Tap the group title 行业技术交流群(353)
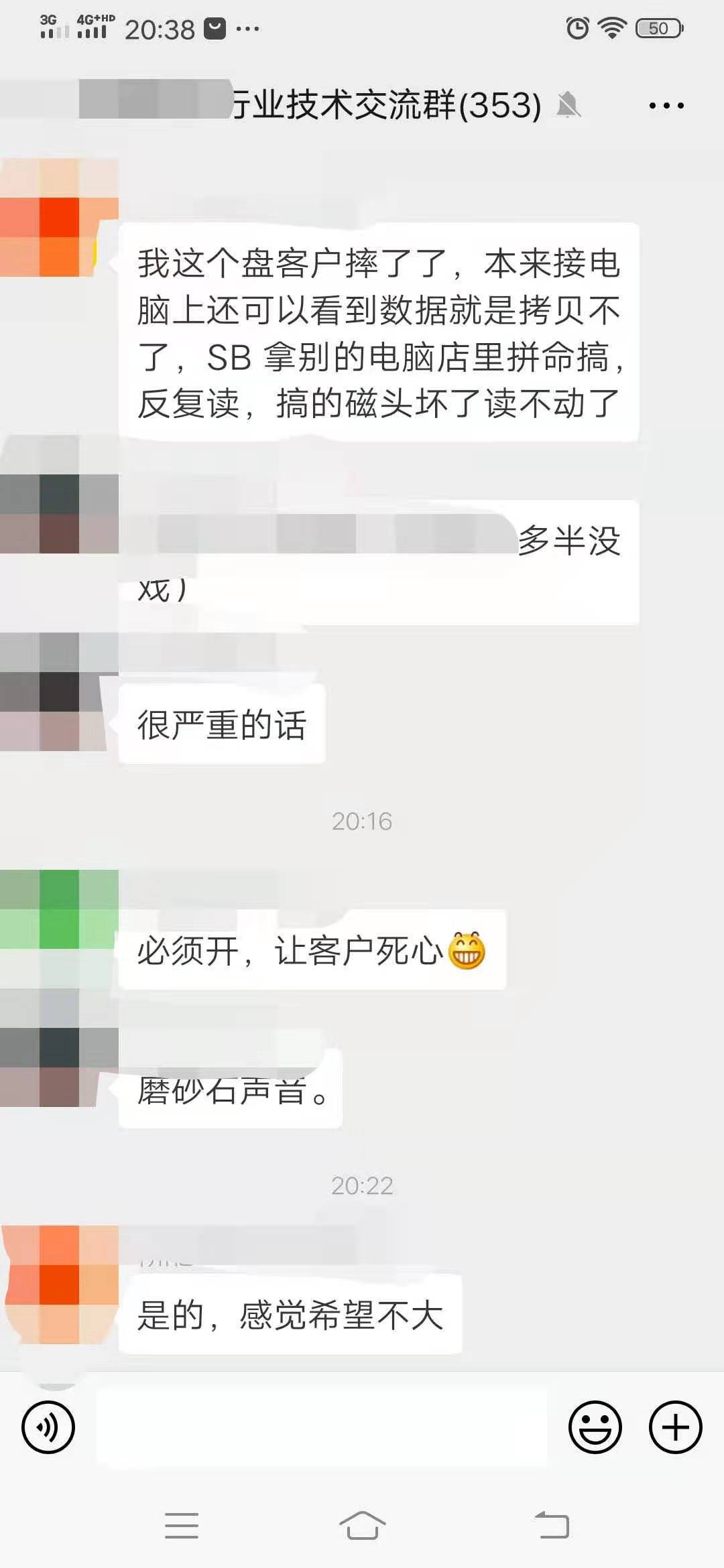The width and height of the screenshot is (724, 1568). (x=386, y=105)
